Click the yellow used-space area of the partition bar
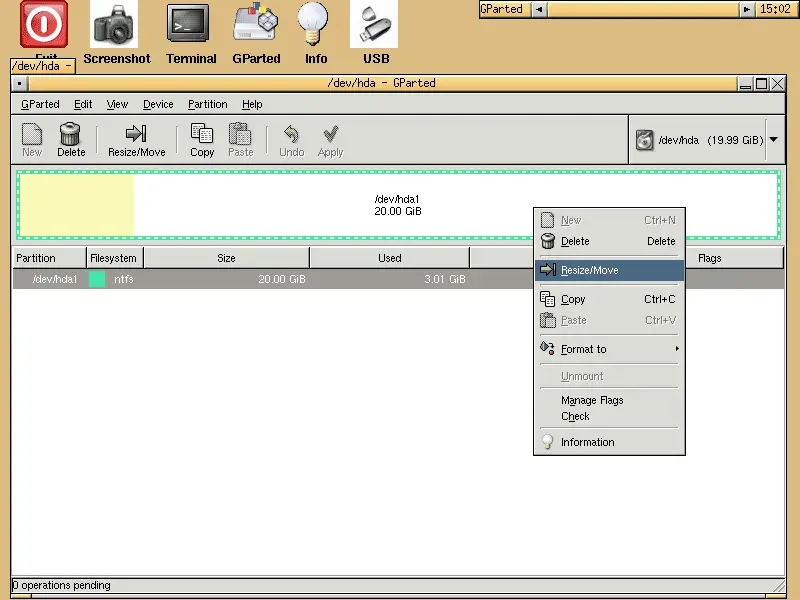800x600 pixels. pos(77,205)
